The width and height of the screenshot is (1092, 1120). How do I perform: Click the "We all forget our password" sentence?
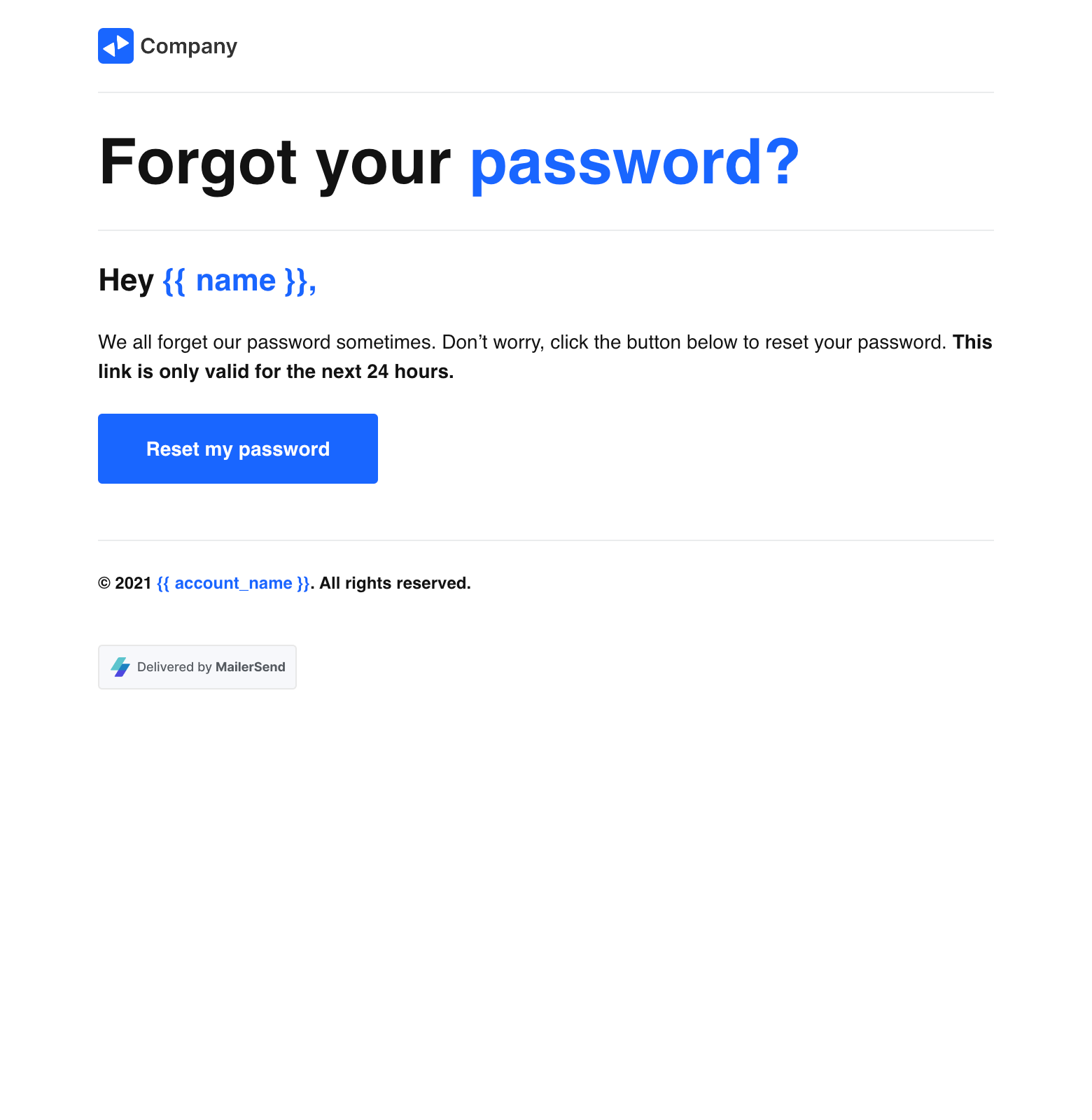[x=266, y=342]
